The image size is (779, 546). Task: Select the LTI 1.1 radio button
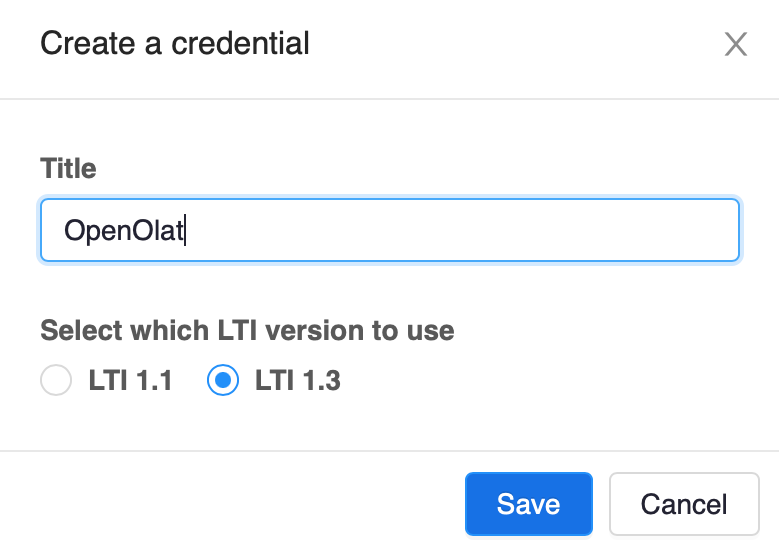56,381
